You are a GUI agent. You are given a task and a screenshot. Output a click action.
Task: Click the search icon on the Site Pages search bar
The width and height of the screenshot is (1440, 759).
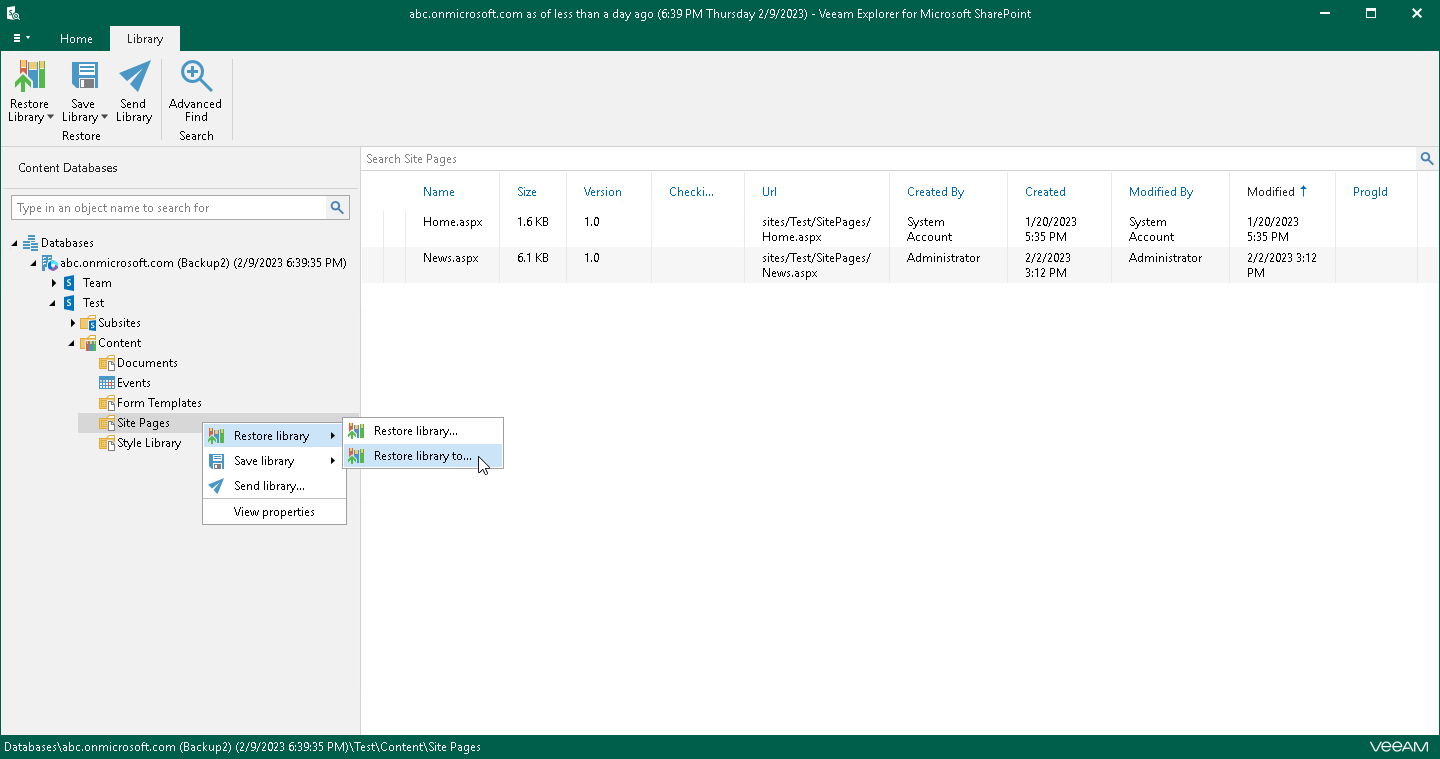[x=1427, y=158]
